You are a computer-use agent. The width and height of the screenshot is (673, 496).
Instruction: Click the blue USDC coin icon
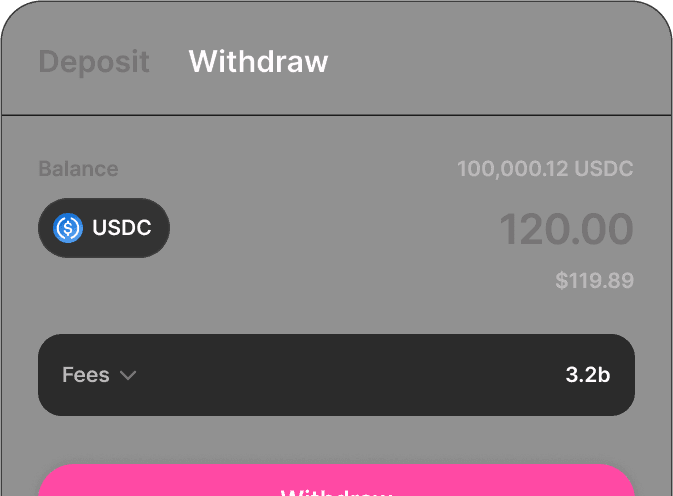click(x=68, y=228)
